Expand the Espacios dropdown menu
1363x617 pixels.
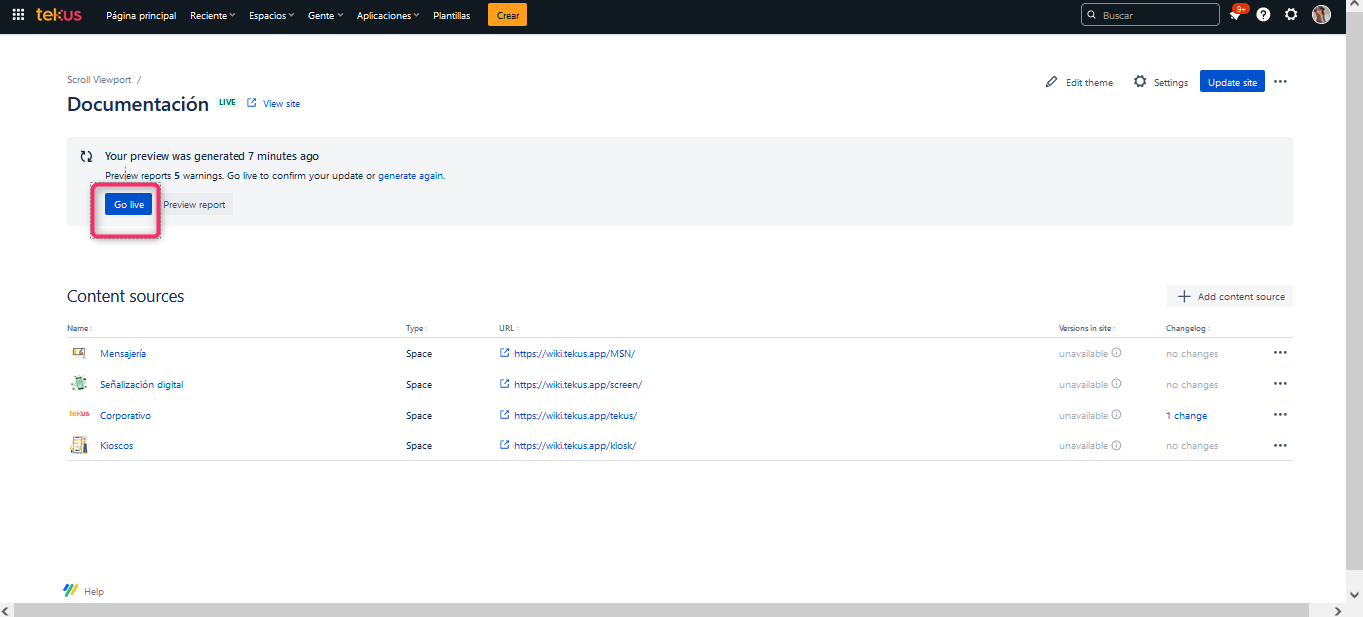click(x=271, y=16)
